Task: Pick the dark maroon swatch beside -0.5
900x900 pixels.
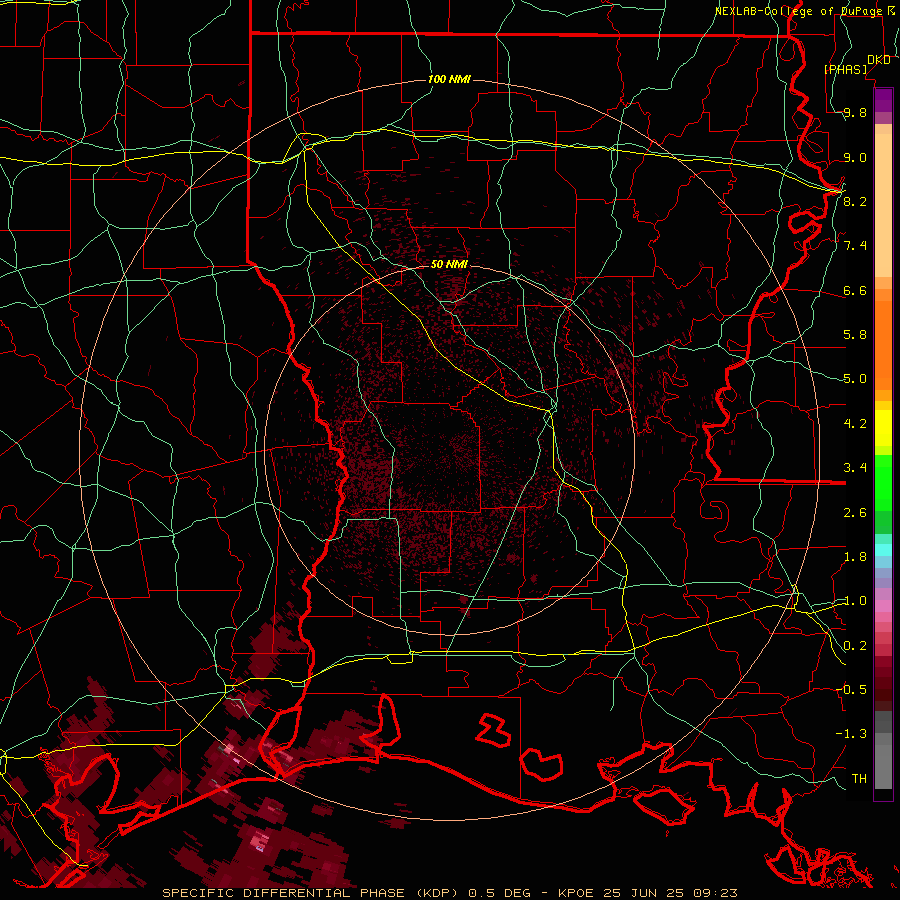Action: pos(883,694)
